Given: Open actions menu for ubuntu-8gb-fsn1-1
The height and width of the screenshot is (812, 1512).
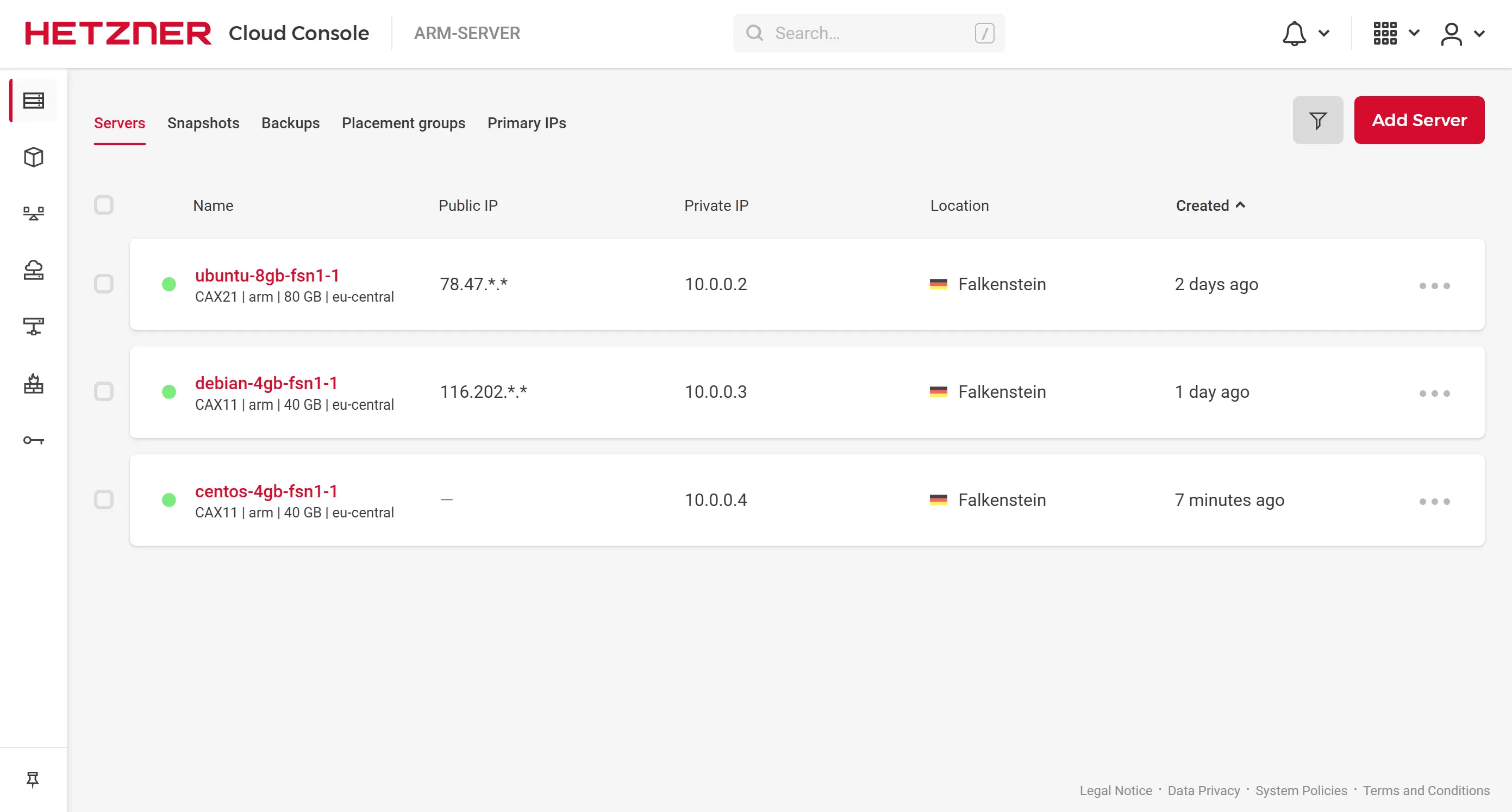Looking at the screenshot, I should 1434,285.
